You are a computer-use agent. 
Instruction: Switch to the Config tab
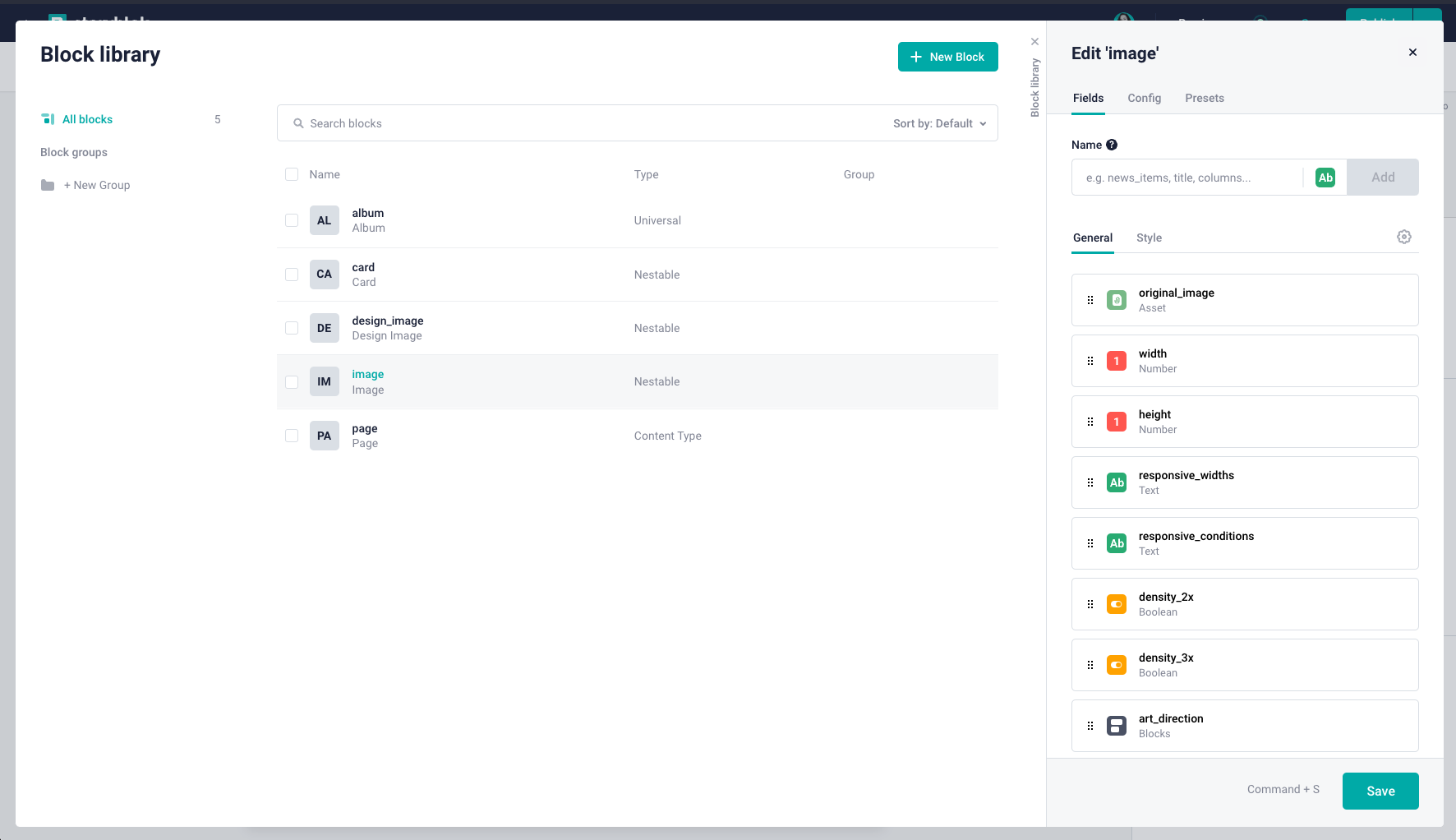(x=1145, y=98)
